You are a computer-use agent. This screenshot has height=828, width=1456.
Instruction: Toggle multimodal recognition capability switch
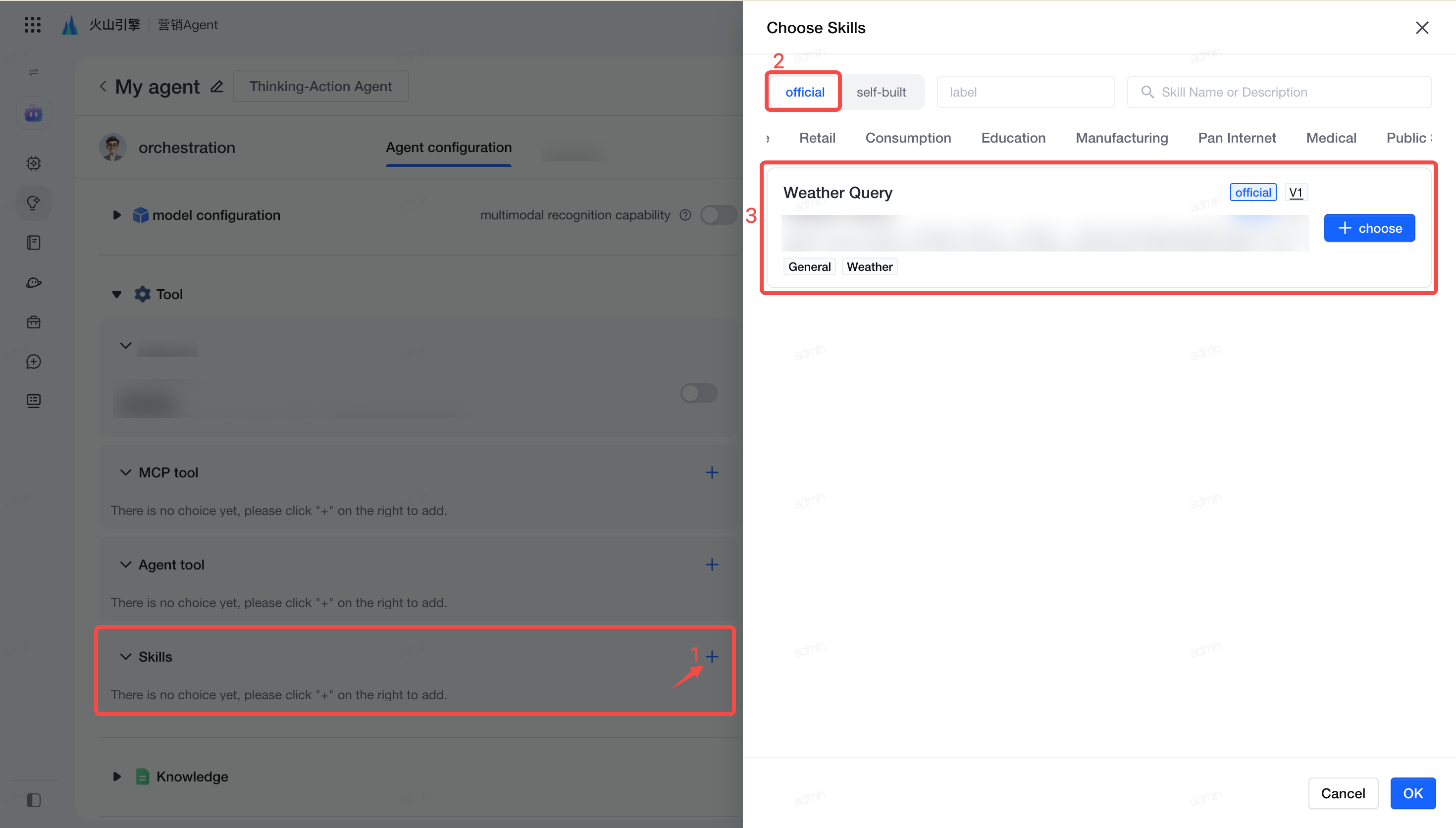pos(719,215)
